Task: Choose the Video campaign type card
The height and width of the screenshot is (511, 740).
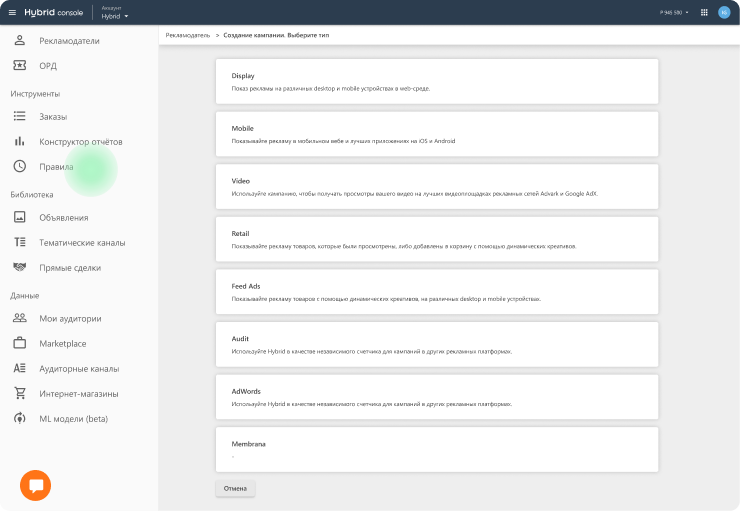Action: [x=436, y=186]
